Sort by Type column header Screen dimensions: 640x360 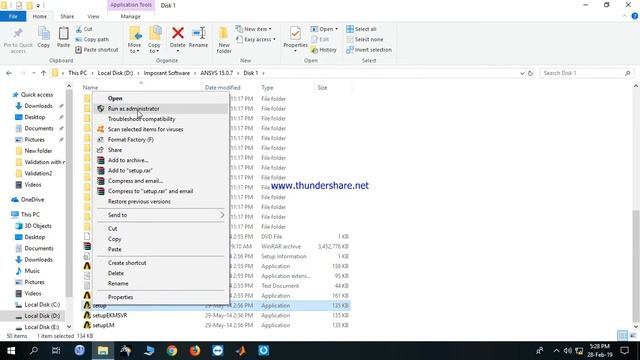(267, 87)
